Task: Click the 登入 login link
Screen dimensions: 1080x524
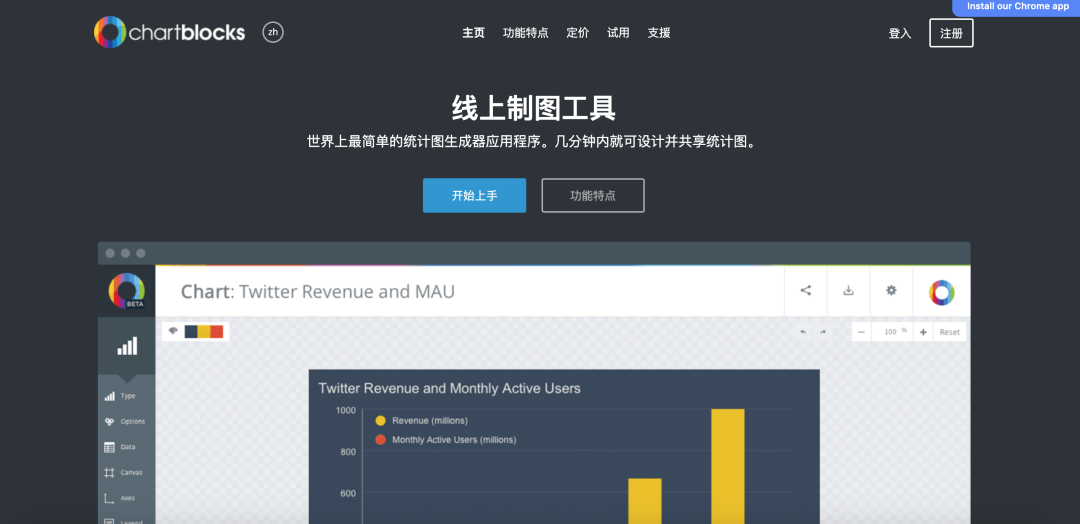Action: [x=900, y=33]
